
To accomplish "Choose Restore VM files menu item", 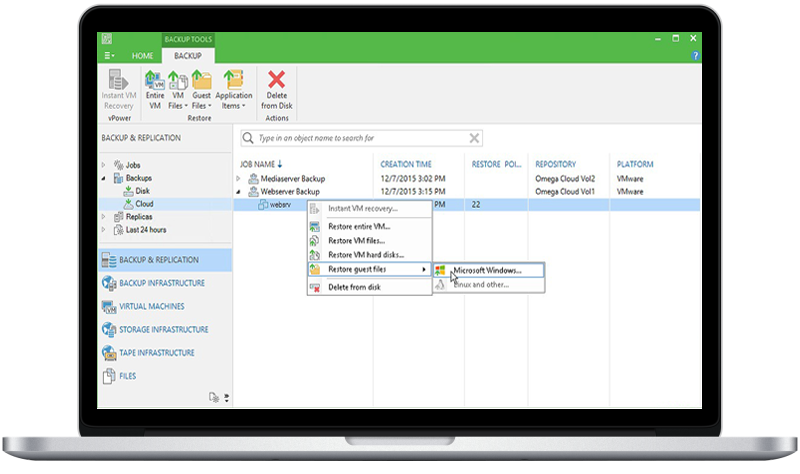I will pyautogui.click(x=370, y=241).
